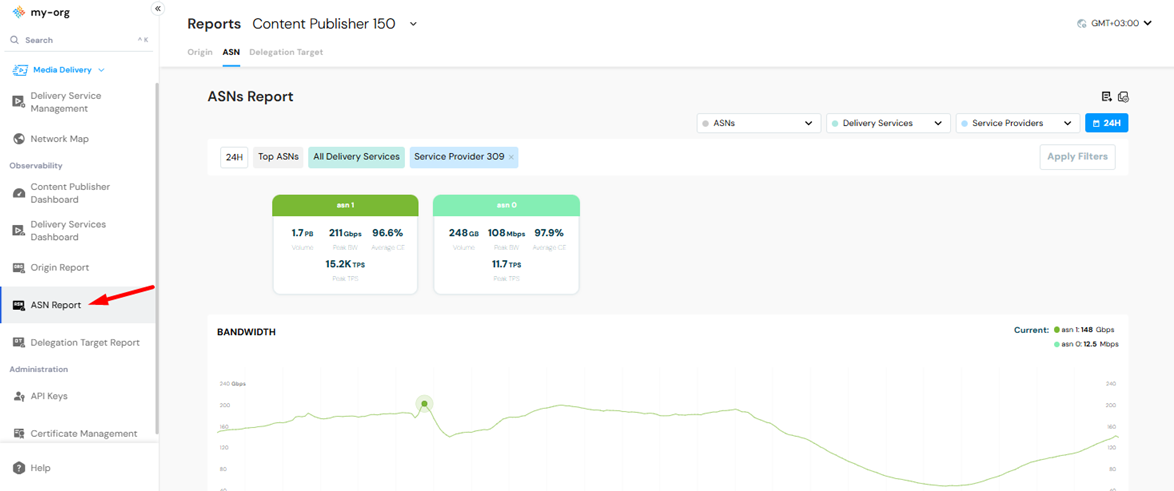Click the All Delivery Services chip

coord(356,157)
